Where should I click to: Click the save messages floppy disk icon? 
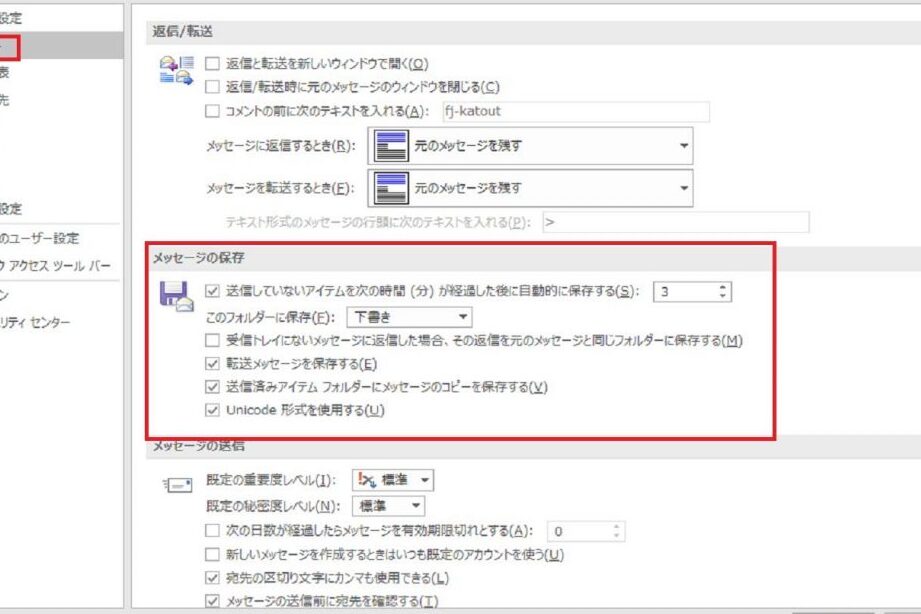[x=174, y=298]
